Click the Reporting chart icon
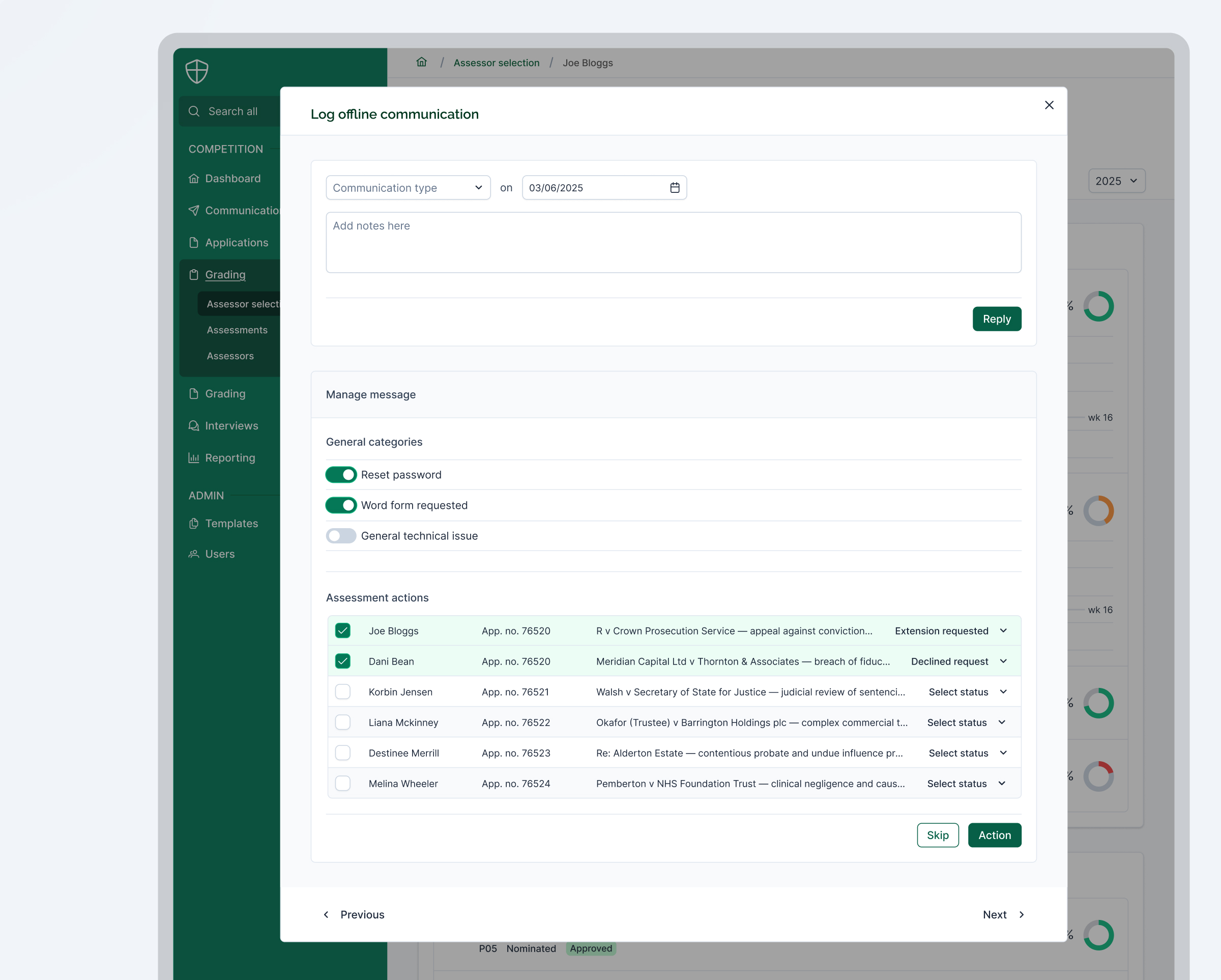The image size is (1221, 980). point(194,458)
